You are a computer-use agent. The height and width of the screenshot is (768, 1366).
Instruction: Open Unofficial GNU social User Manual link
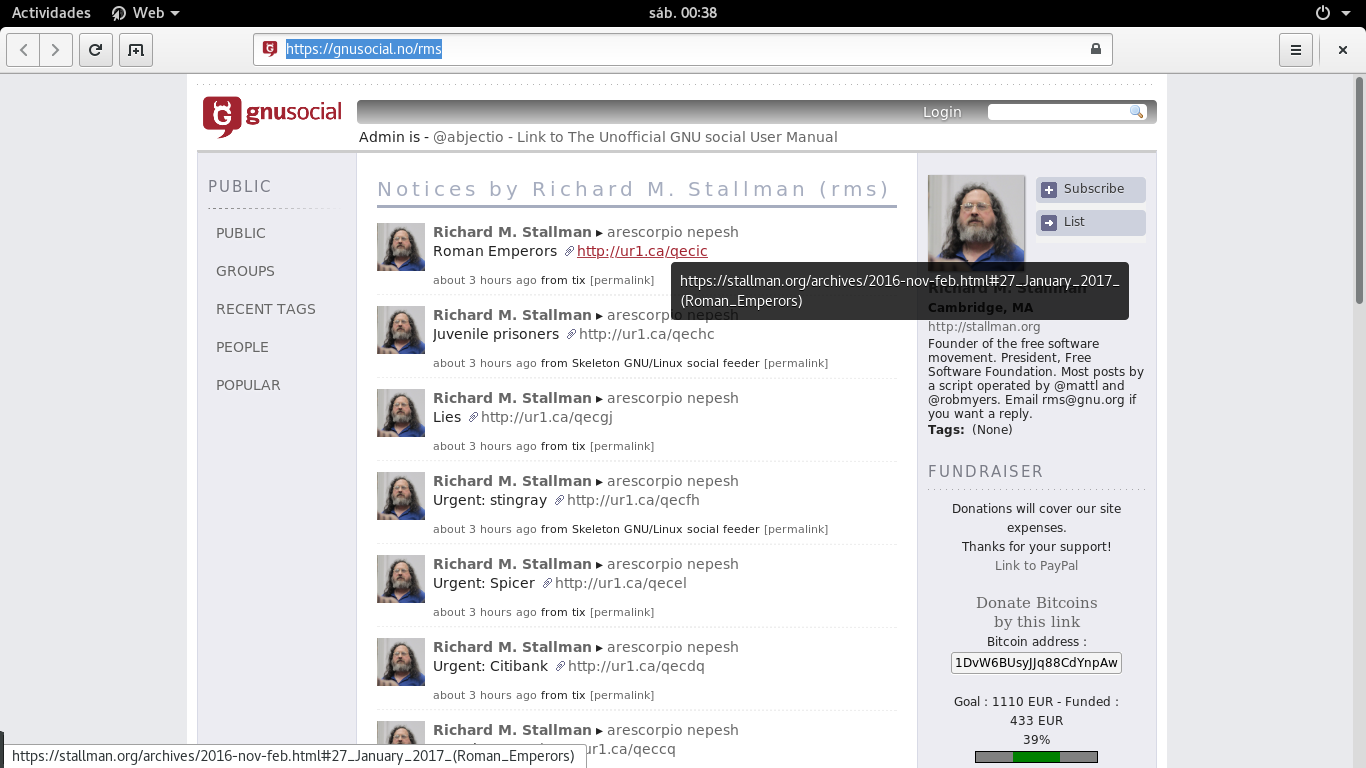(677, 137)
